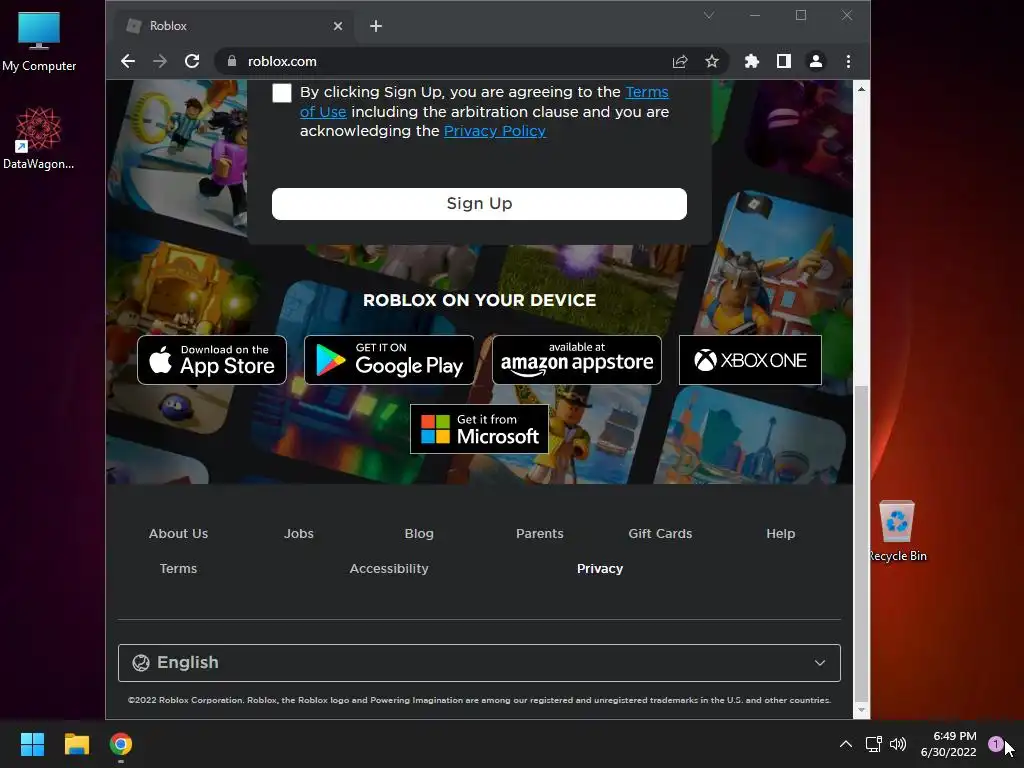Image resolution: width=1024 pixels, height=768 pixels.
Task: Go back using the browser back arrow
Action: [128, 61]
